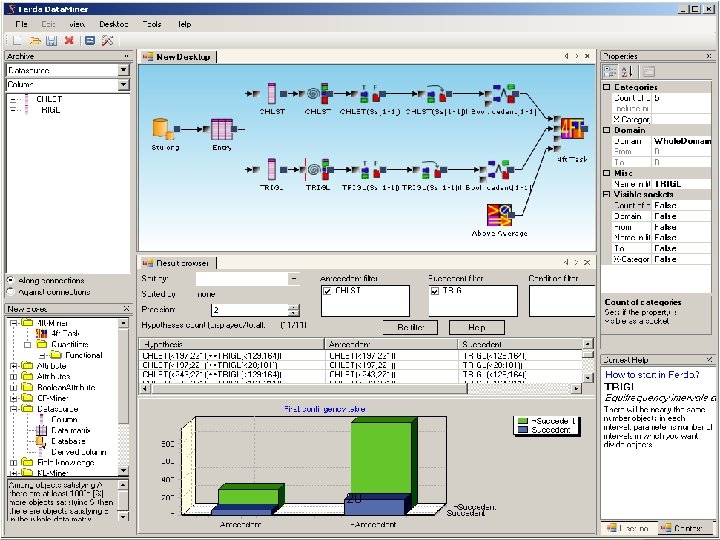Viewport: 720px width, 540px height.
Task: Open the Desktop menu
Action: pos(113,24)
